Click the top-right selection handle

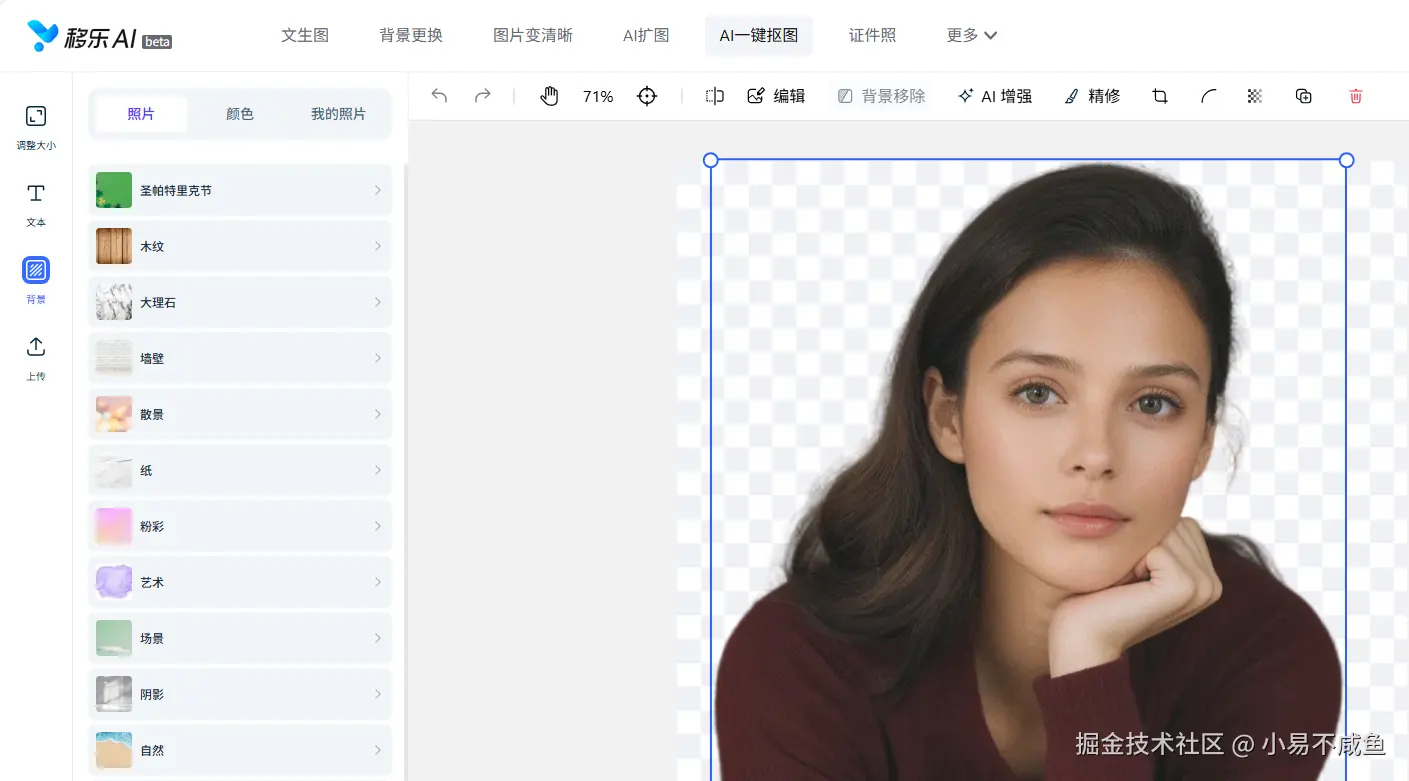pos(1346,160)
